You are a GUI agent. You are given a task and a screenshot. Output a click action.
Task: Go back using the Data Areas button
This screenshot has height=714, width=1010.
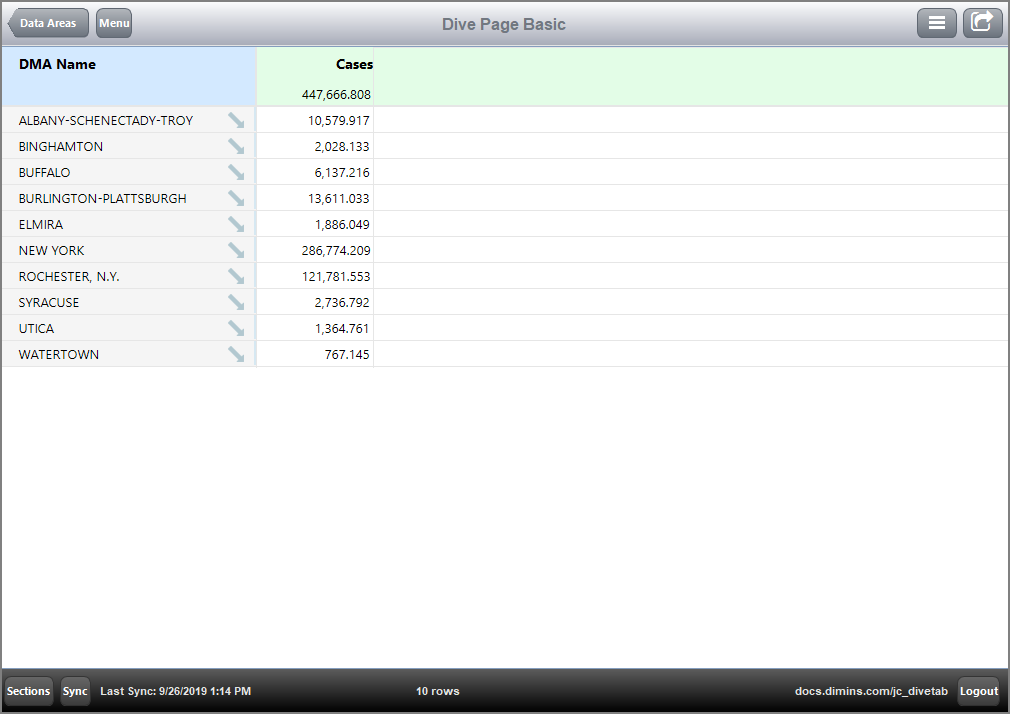coord(48,22)
